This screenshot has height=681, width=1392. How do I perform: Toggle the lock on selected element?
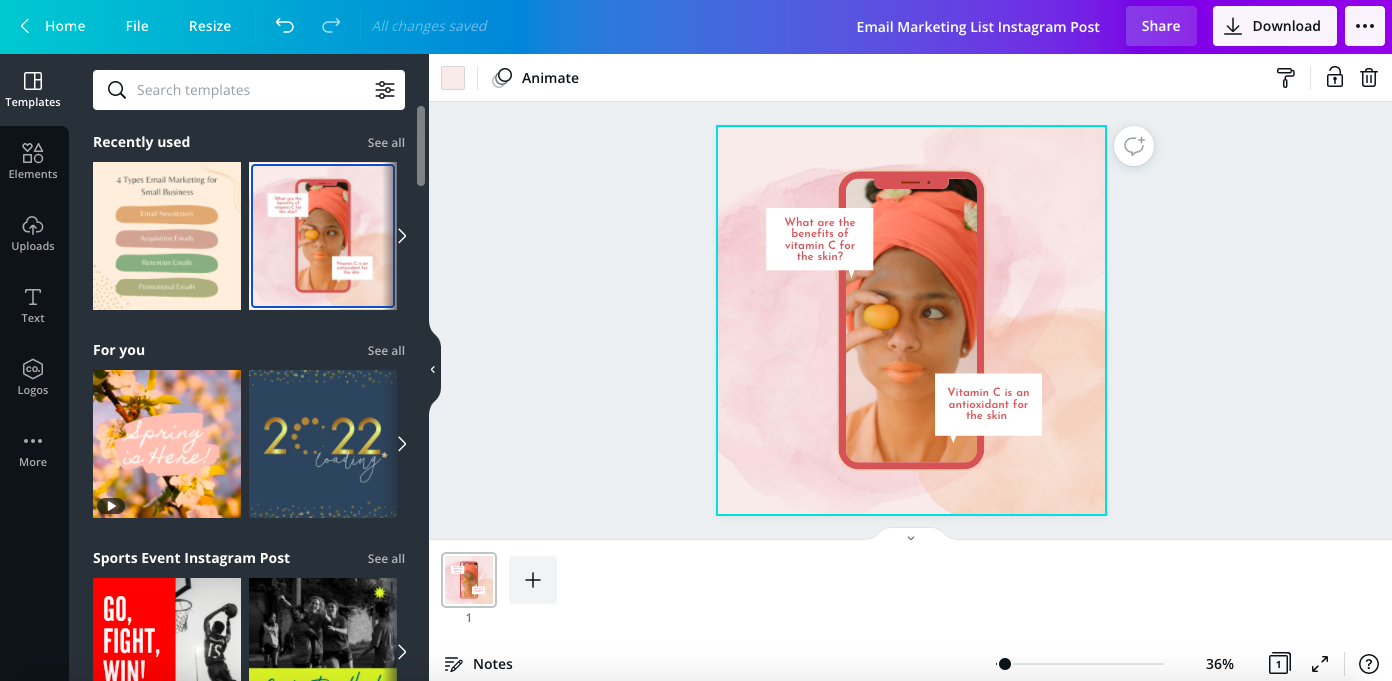coord(1334,78)
